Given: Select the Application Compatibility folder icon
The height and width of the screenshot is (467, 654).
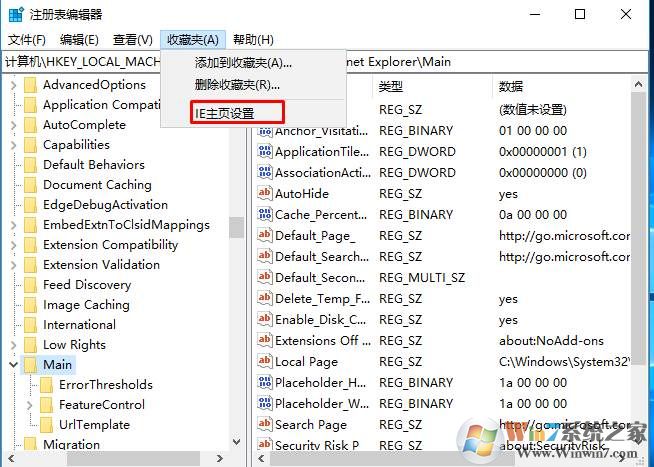Looking at the screenshot, I should pos(30,105).
